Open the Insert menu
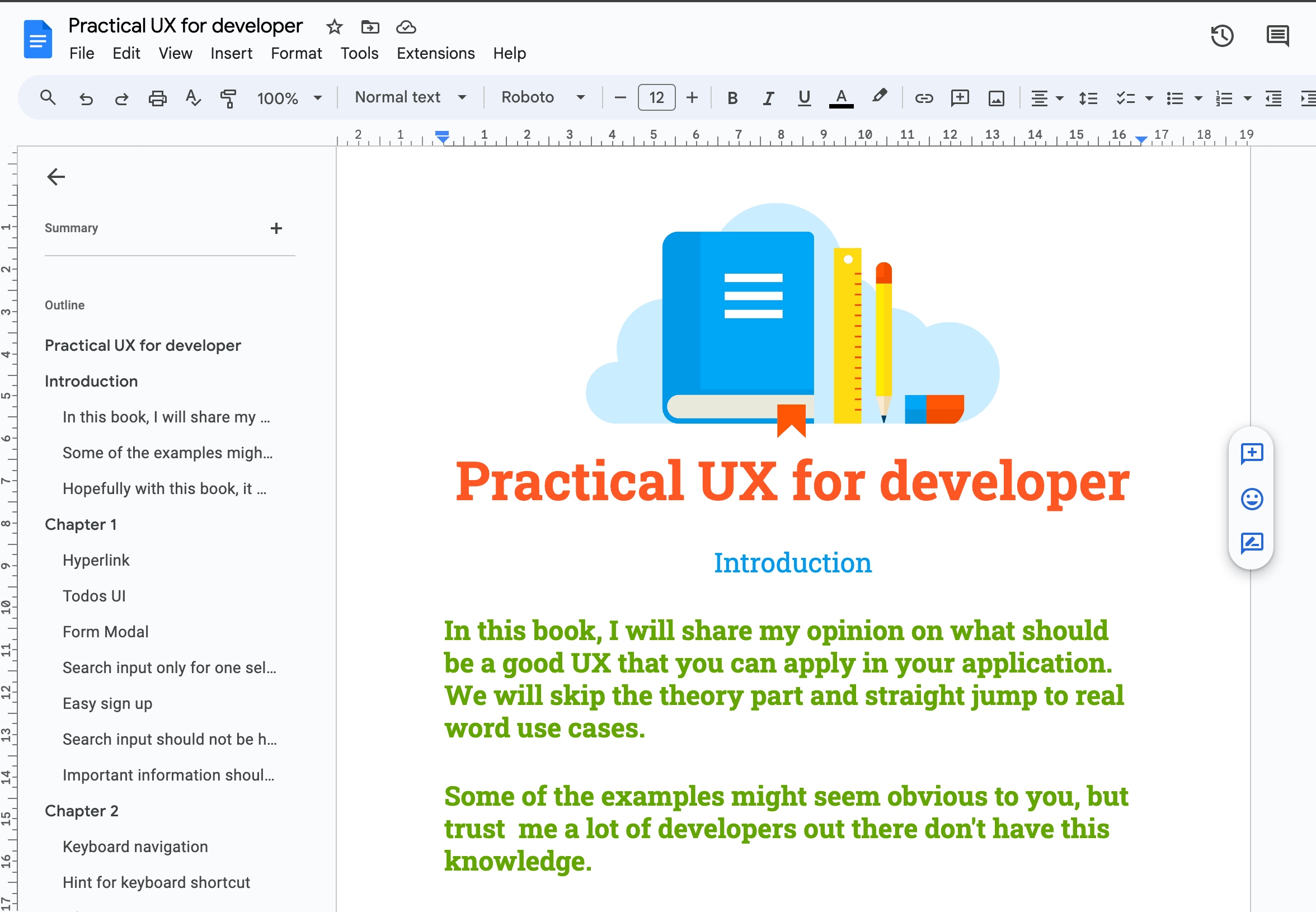 coord(231,53)
